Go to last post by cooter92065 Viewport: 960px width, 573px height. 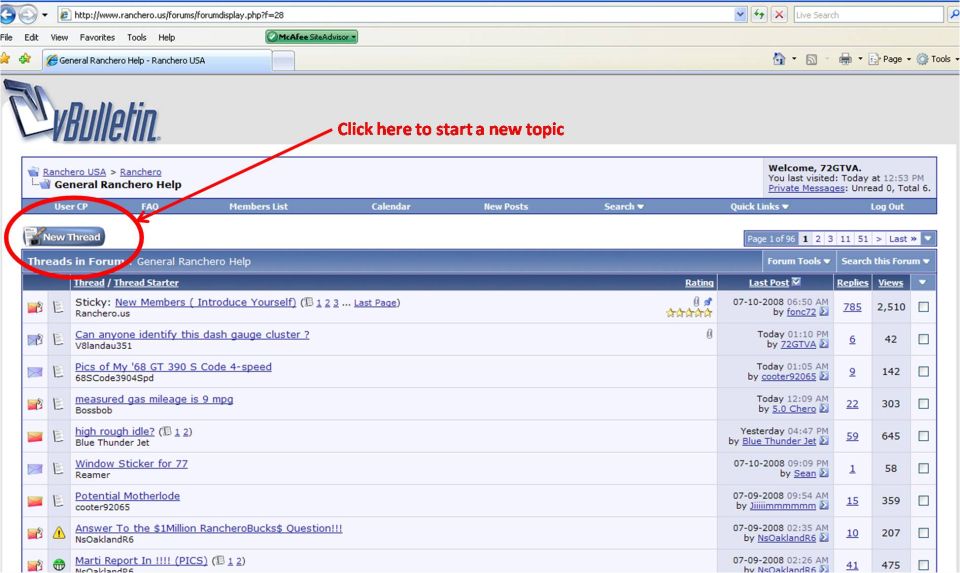pyautogui.click(x=824, y=376)
